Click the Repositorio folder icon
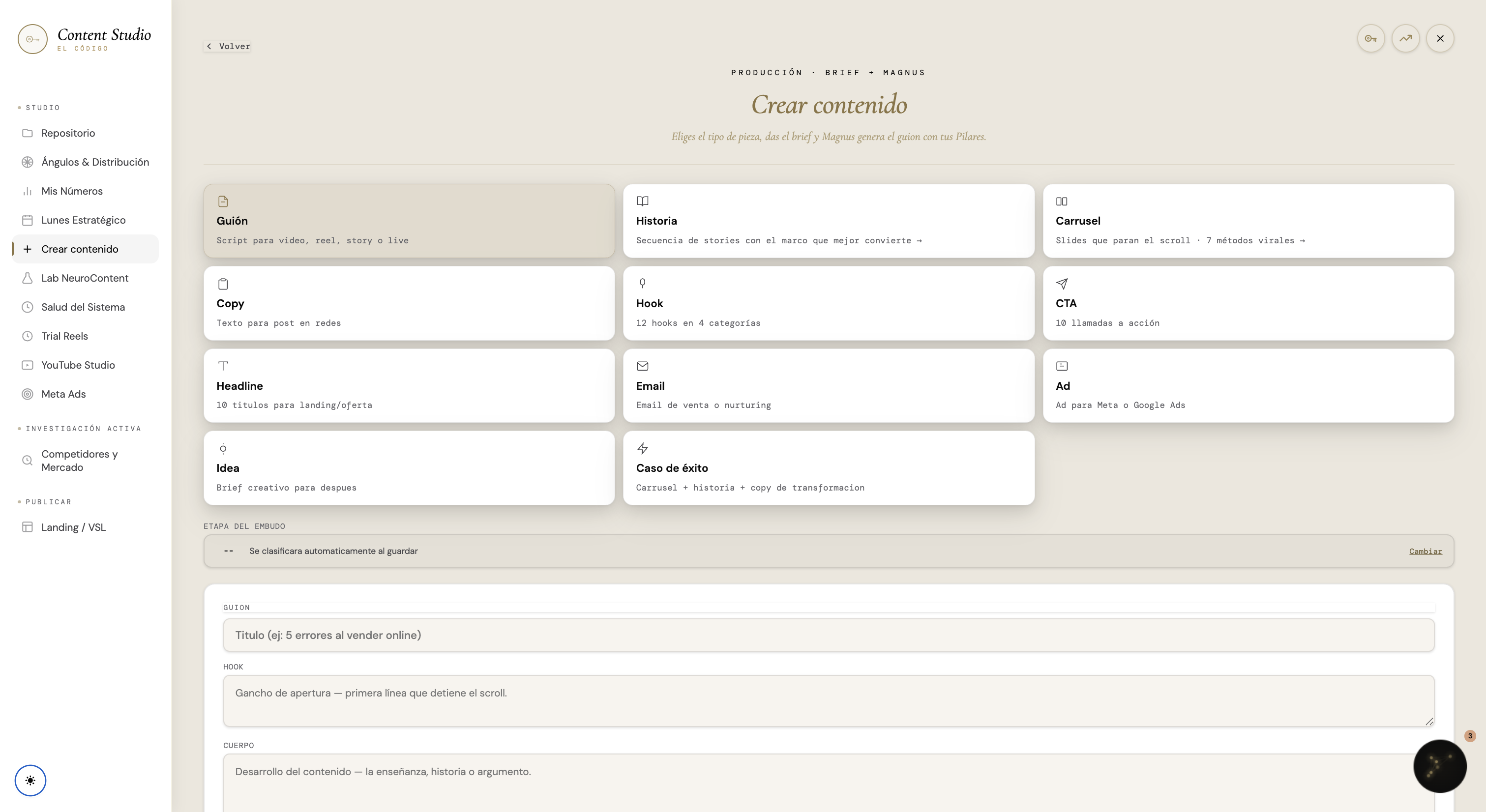 click(x=27, y=133)
